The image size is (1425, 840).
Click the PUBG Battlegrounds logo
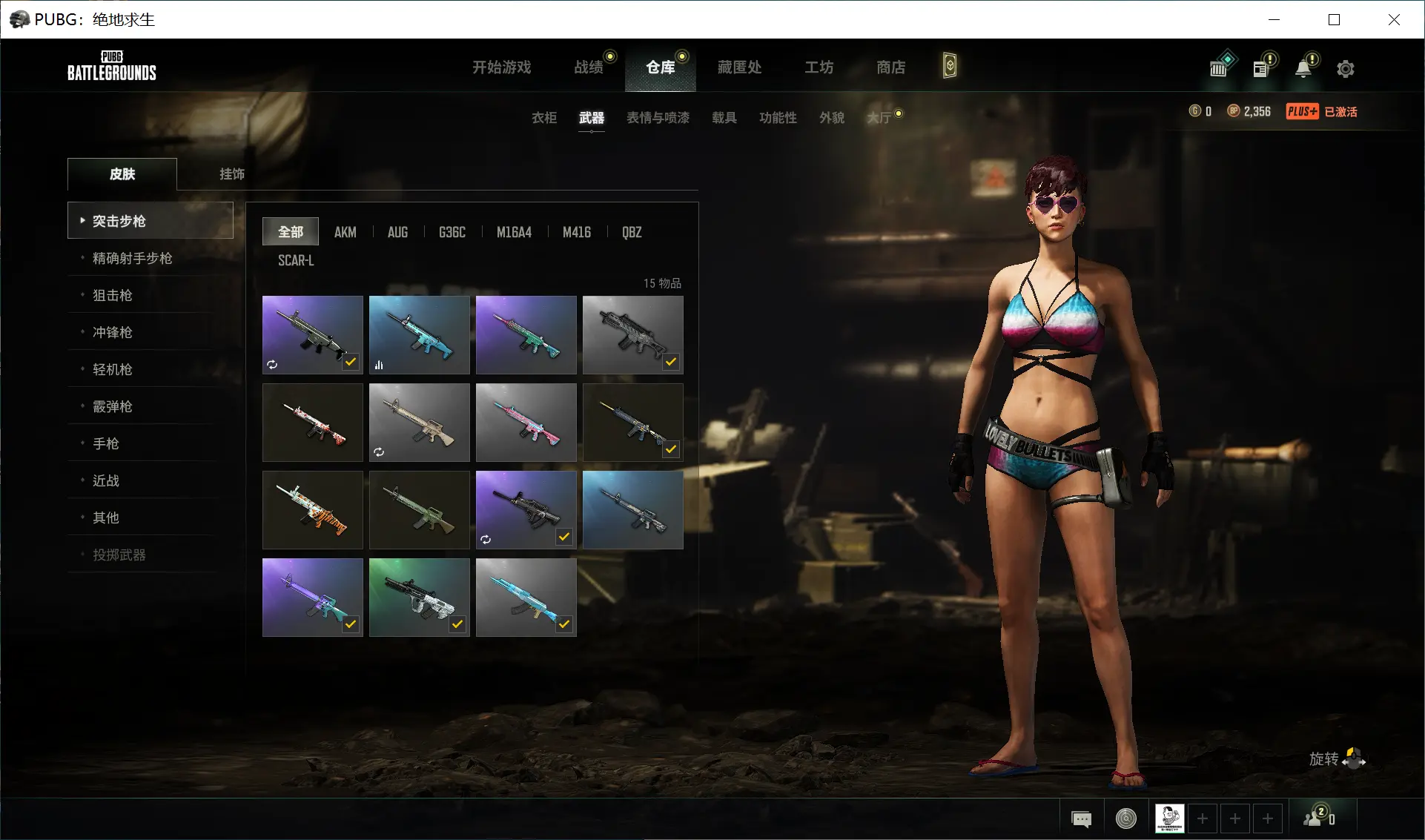click(112, 66)
